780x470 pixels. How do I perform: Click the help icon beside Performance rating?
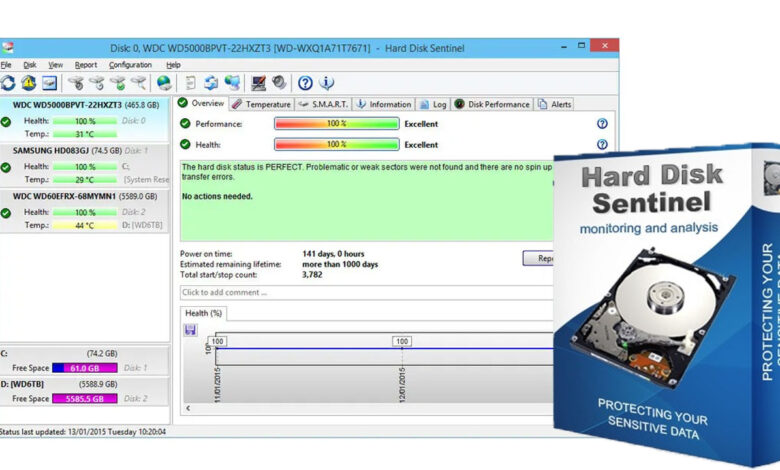pyautogui.click(x=602, y=123)
